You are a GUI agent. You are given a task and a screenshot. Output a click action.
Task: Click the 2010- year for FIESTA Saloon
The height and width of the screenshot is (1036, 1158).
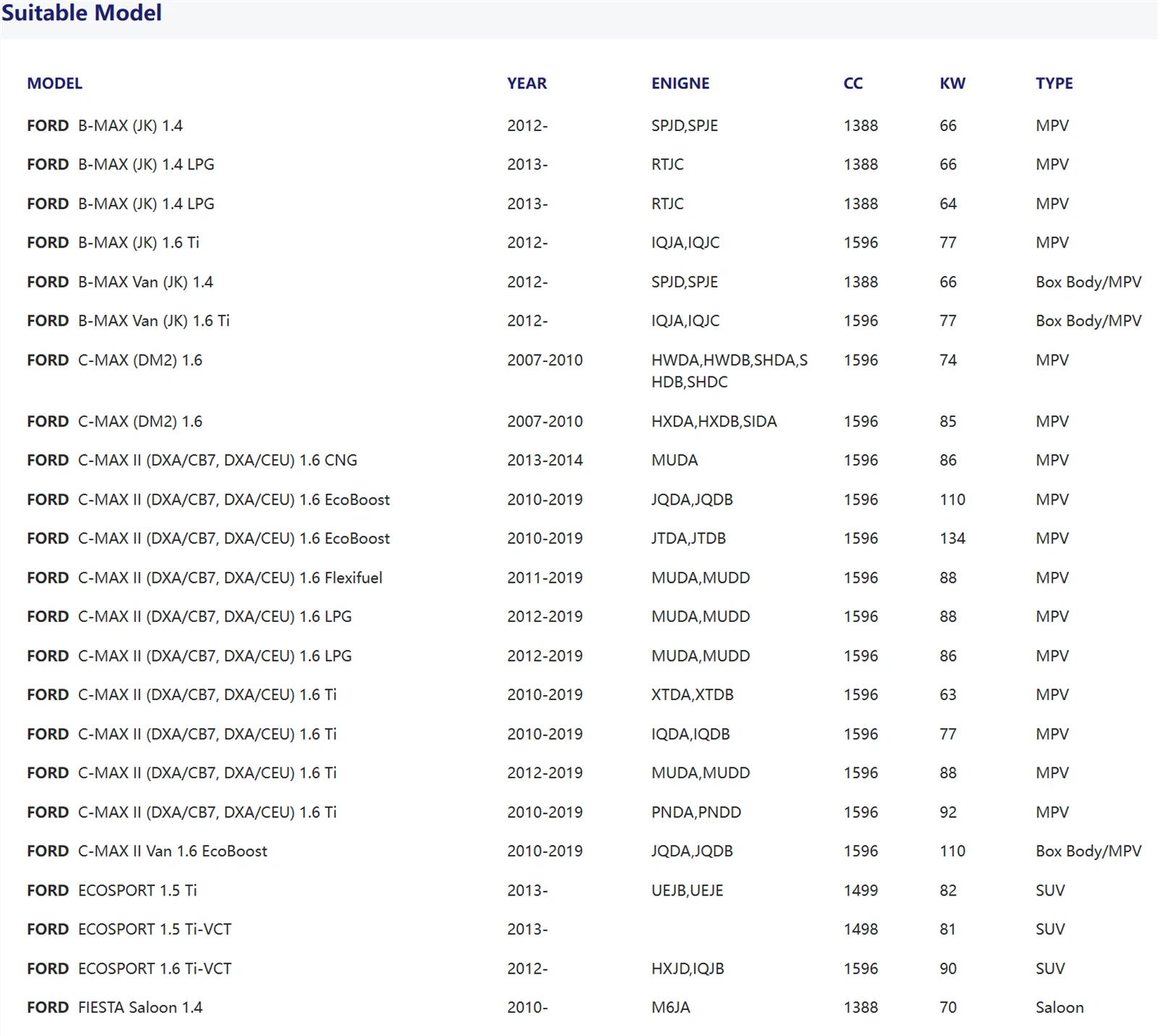coord(528,1007)
